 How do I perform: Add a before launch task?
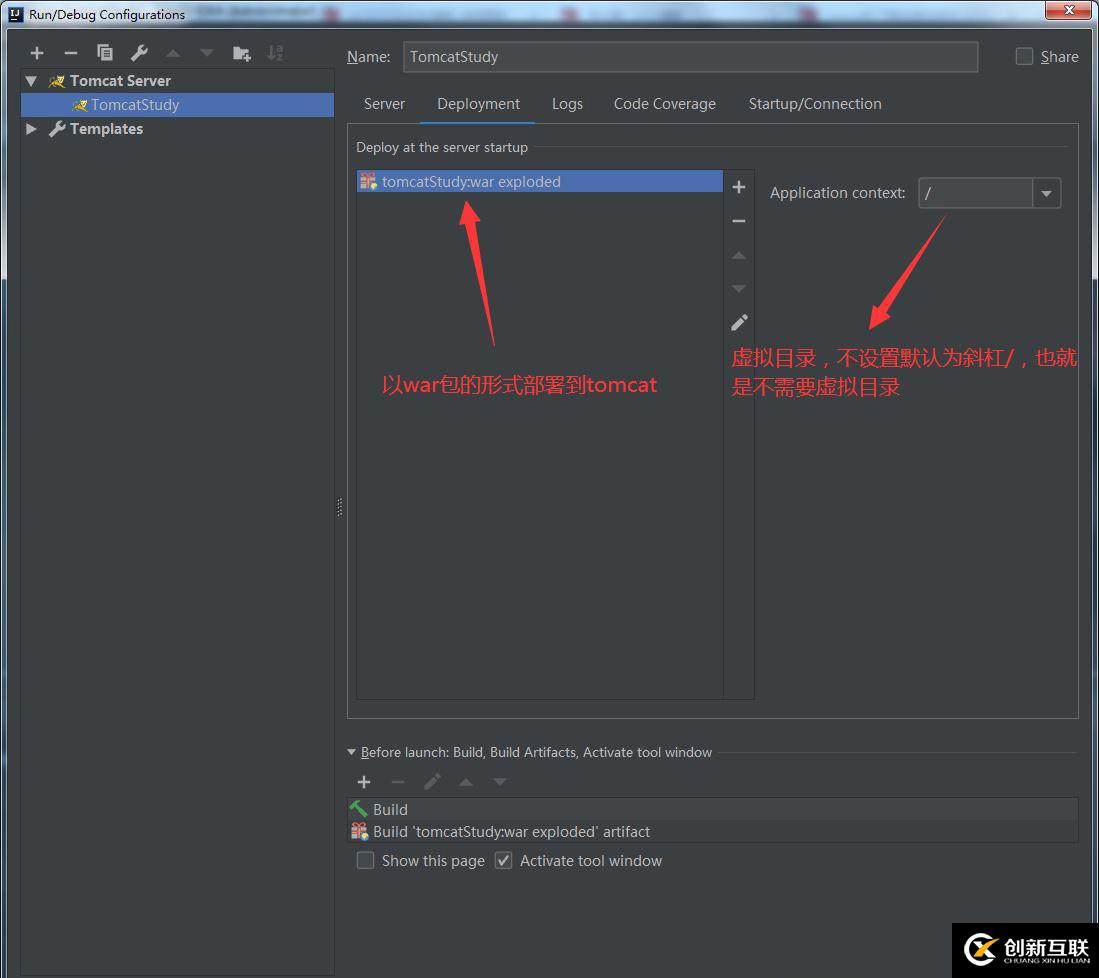click(x=364, y=782)
